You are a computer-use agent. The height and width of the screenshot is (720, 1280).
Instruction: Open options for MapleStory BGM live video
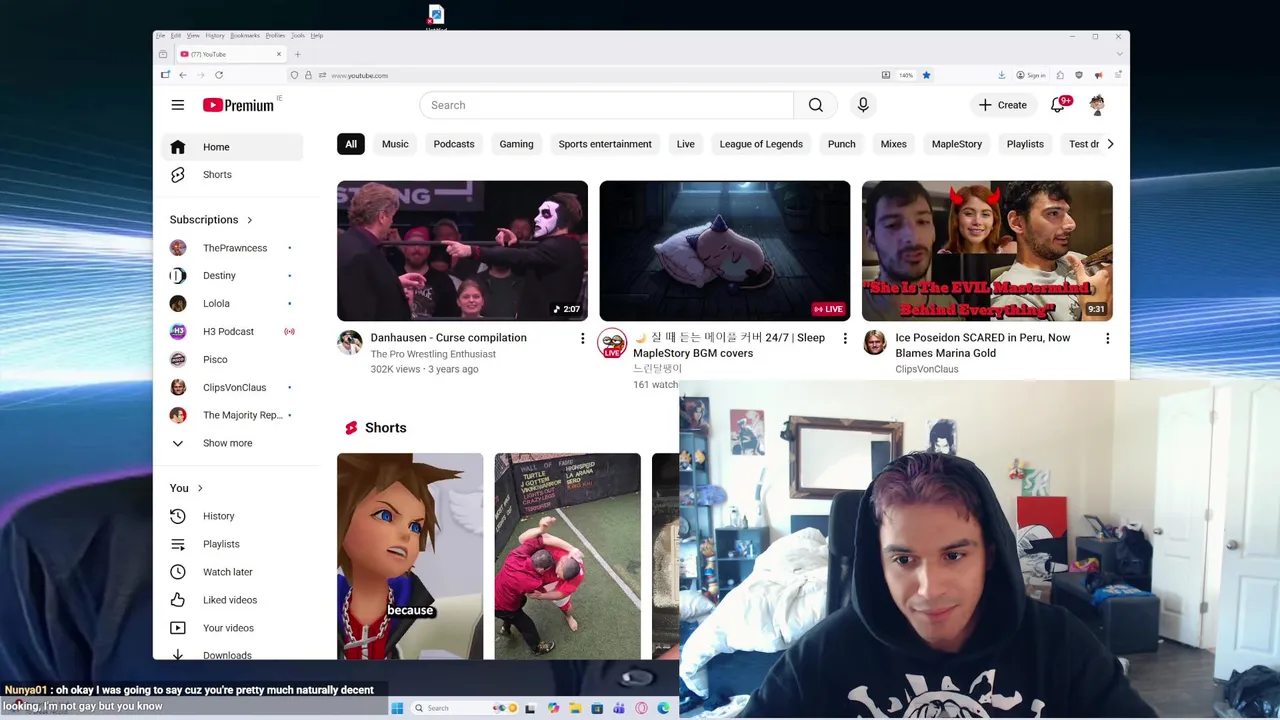pyautogui.click(x=845, y=339)
